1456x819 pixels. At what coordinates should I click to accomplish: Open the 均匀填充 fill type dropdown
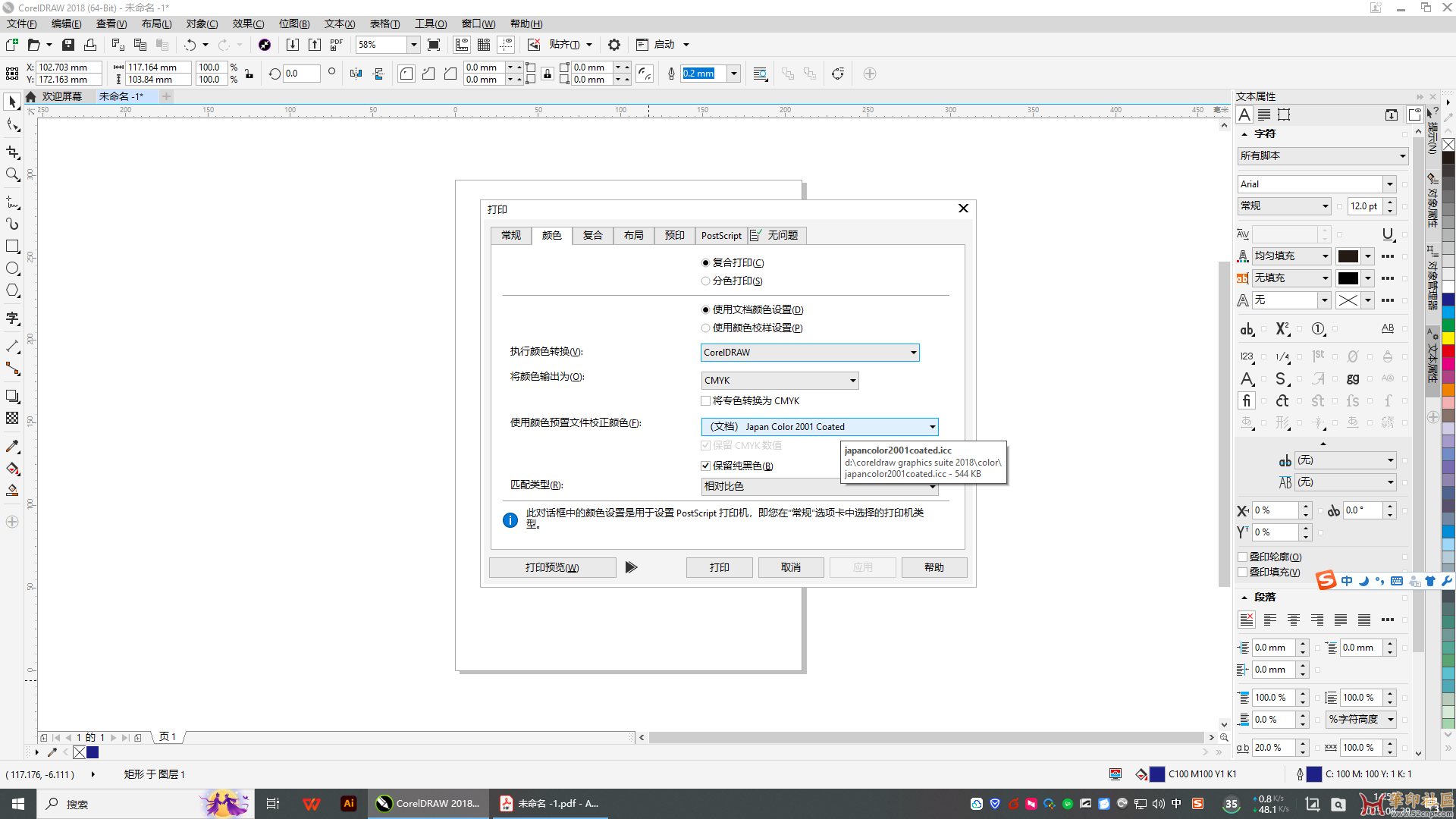pyautogui.click(x=1291, y=256)
